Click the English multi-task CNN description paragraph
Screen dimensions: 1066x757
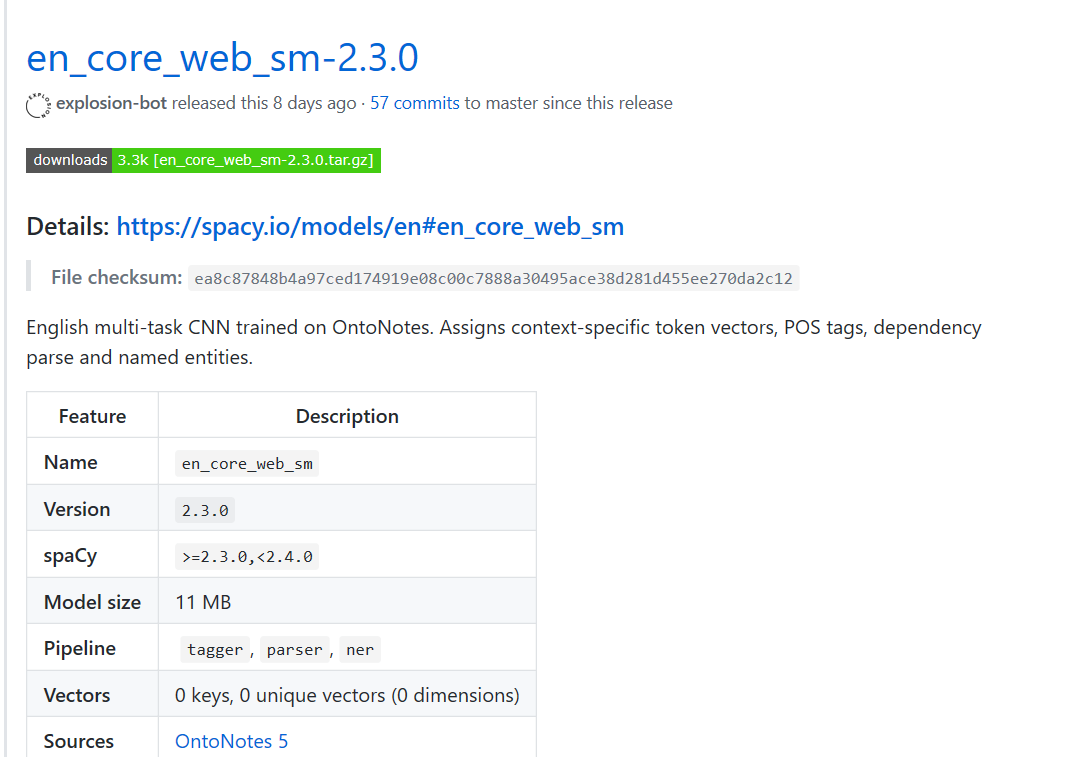pyautogui.click(x=504, y=342)
